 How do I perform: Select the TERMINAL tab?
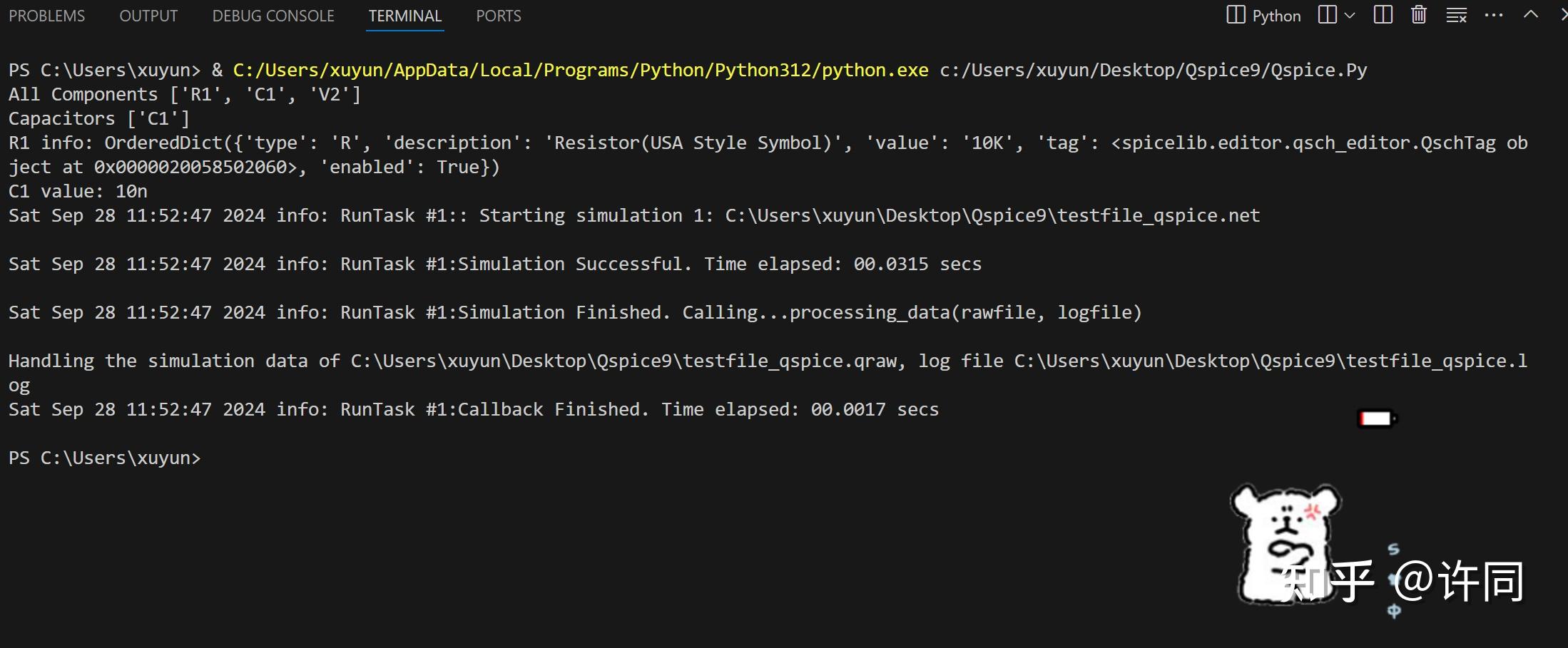(405, 16)
